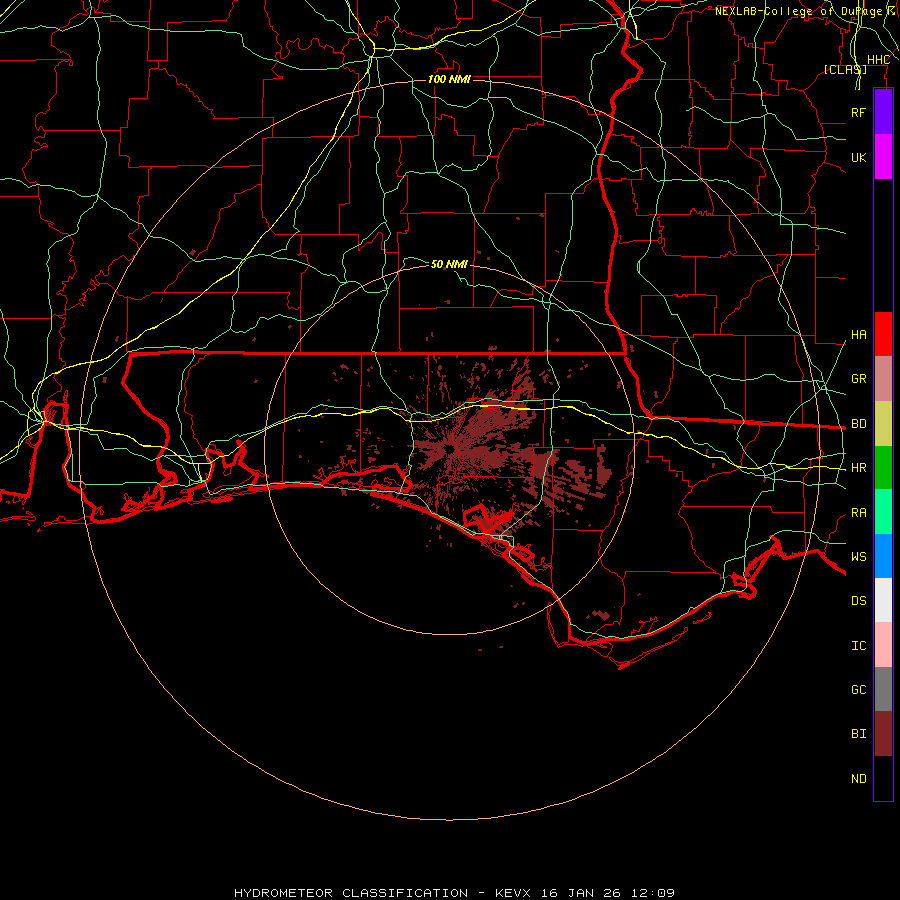Click the "RF" legend label
This screenshot has height=900, width=900.
[858, 112]
